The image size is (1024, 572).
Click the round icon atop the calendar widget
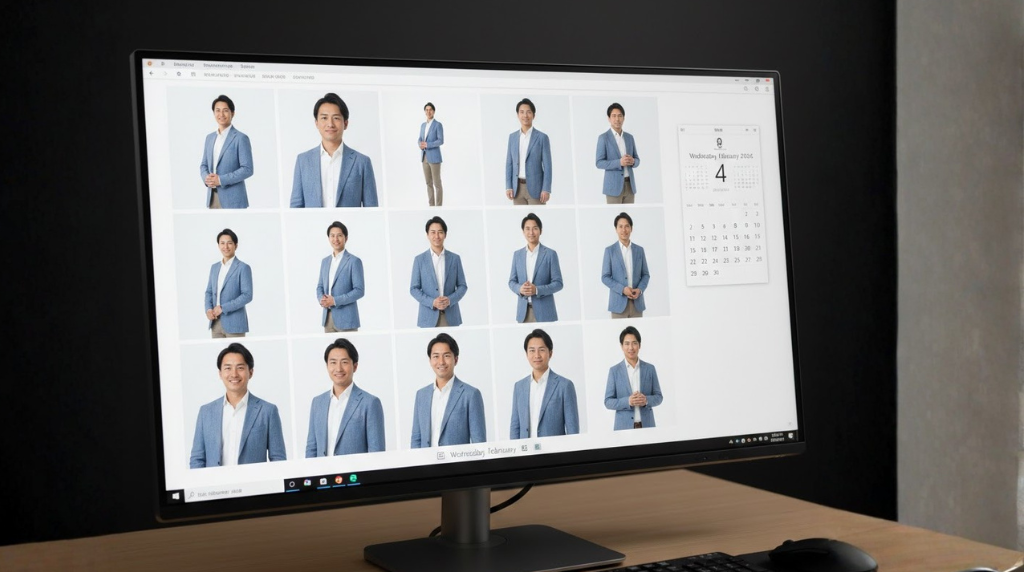click(x=718, y=143)
